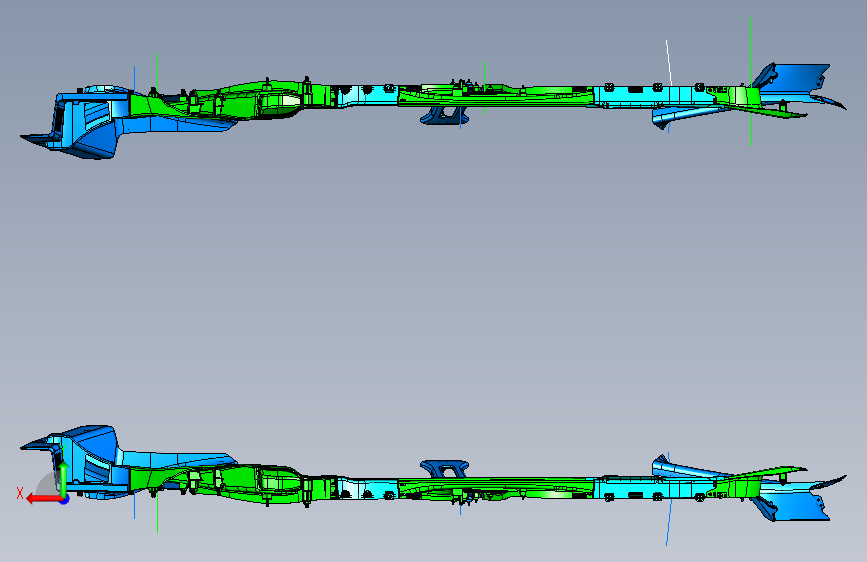Click the red X axis label
867x562 pixels.
pyautogui.click(x=20, y=493)
